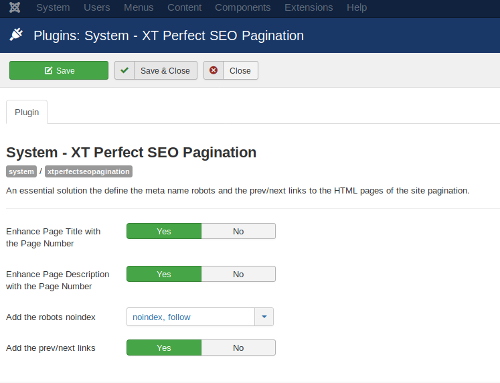Open the System menu
The height and width of the screenshot is (383, 500).
tap(53, 7)
